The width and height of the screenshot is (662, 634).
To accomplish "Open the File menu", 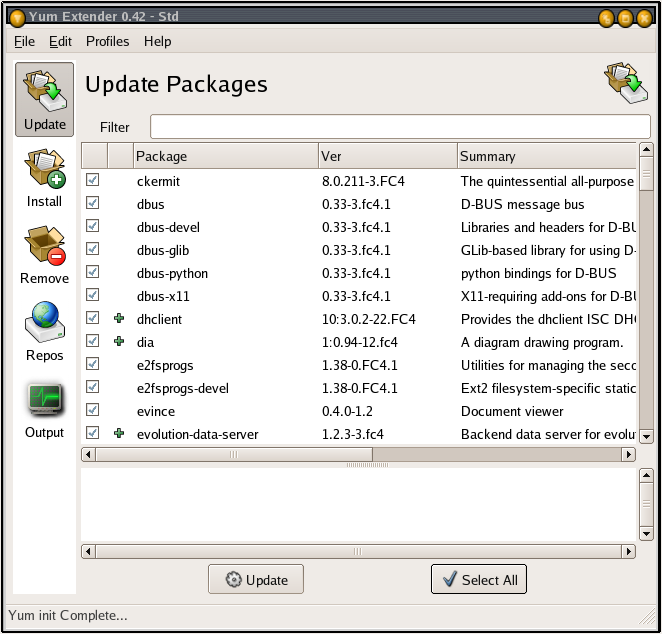I will [x=24, y=41].
